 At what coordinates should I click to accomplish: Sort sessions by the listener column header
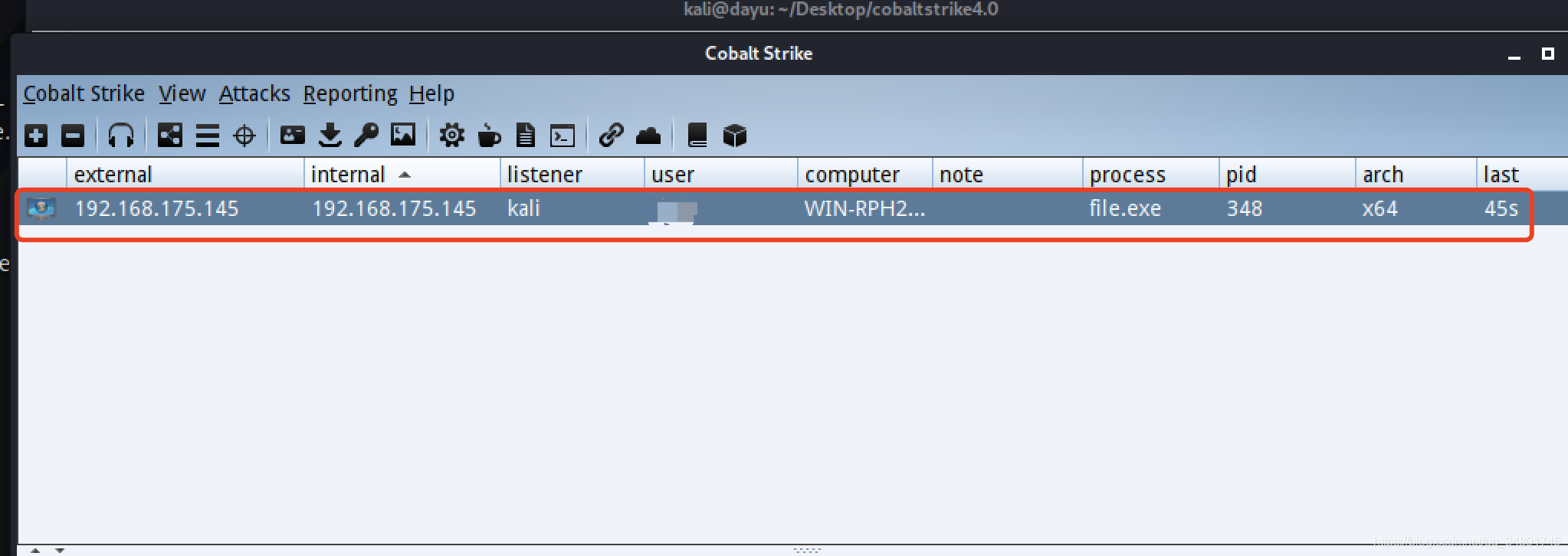(572, 175)
